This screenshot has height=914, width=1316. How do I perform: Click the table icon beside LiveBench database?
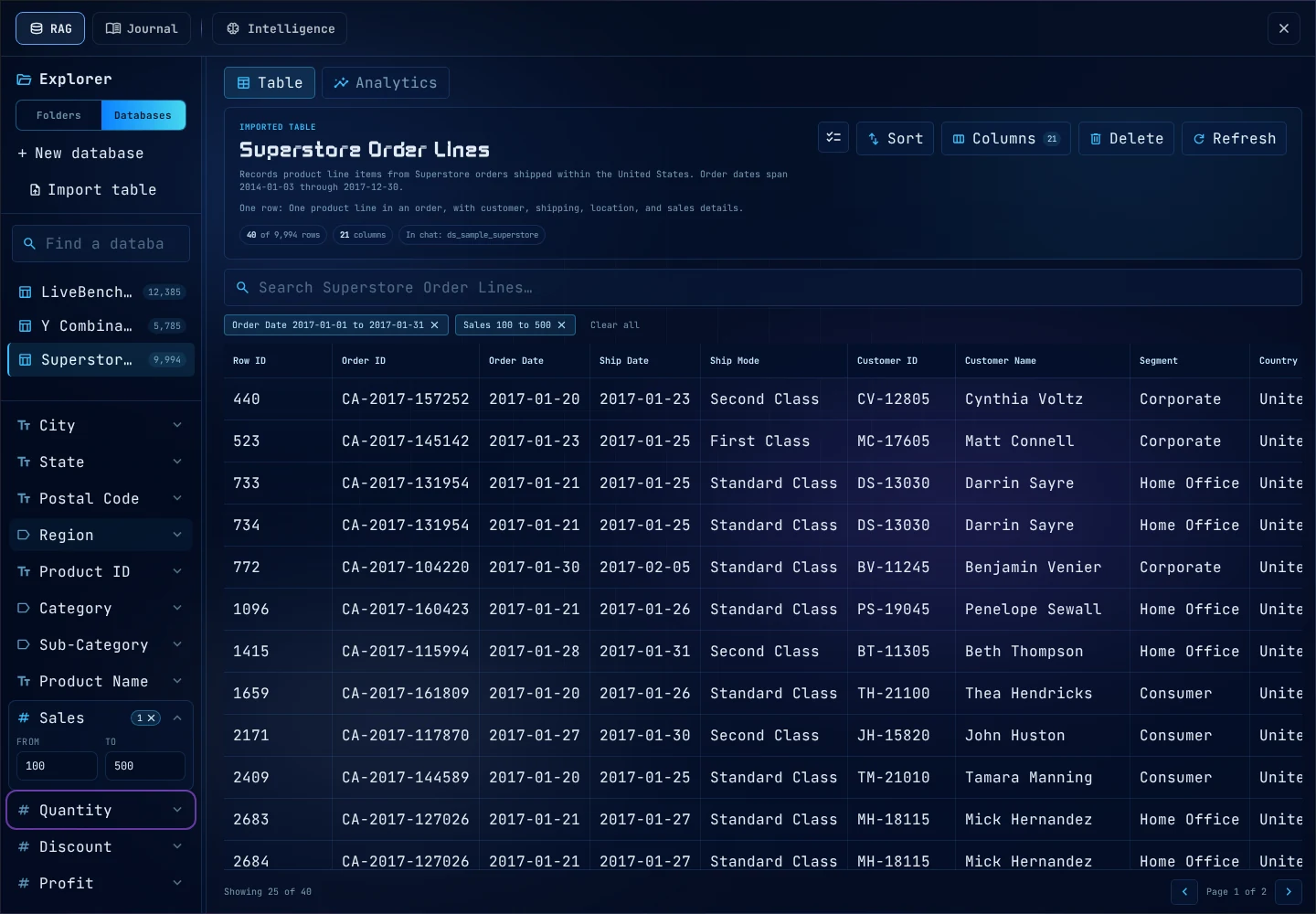click(x=26, y=292)
